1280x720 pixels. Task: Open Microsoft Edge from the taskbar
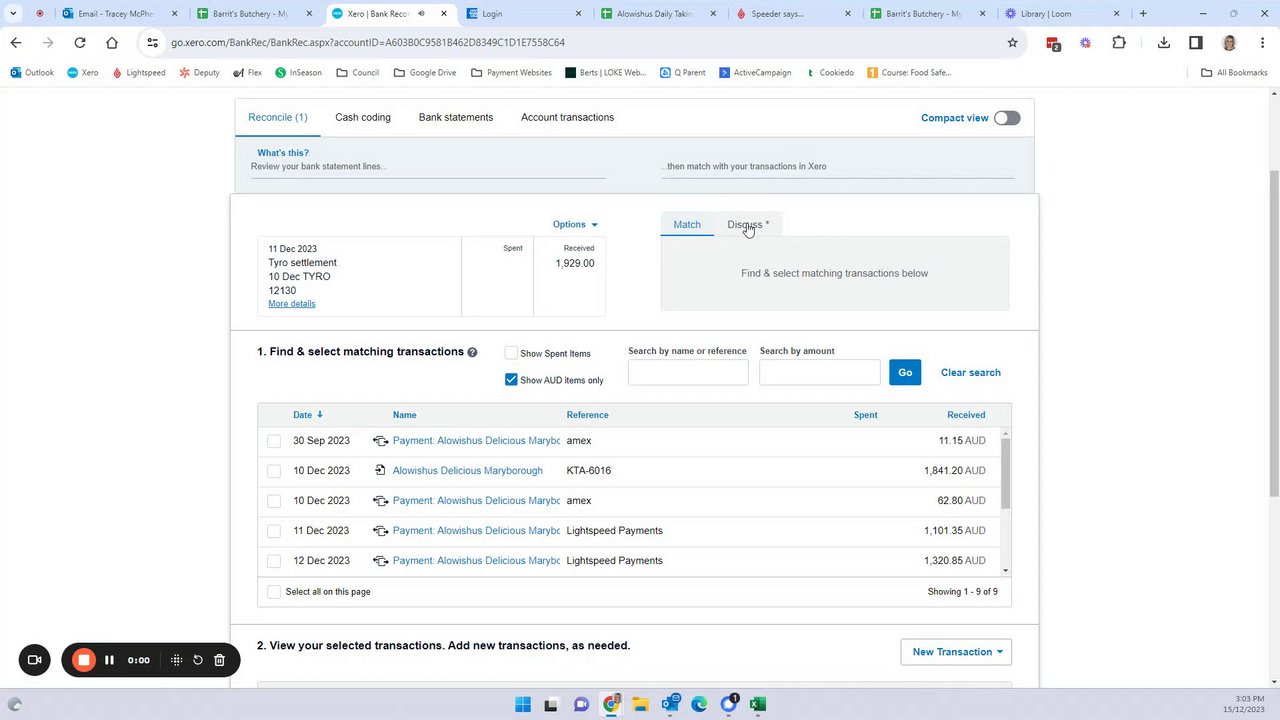699,704
